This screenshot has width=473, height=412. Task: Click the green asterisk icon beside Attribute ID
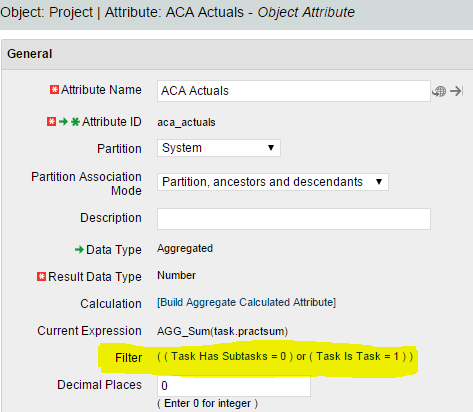(76, 122)
